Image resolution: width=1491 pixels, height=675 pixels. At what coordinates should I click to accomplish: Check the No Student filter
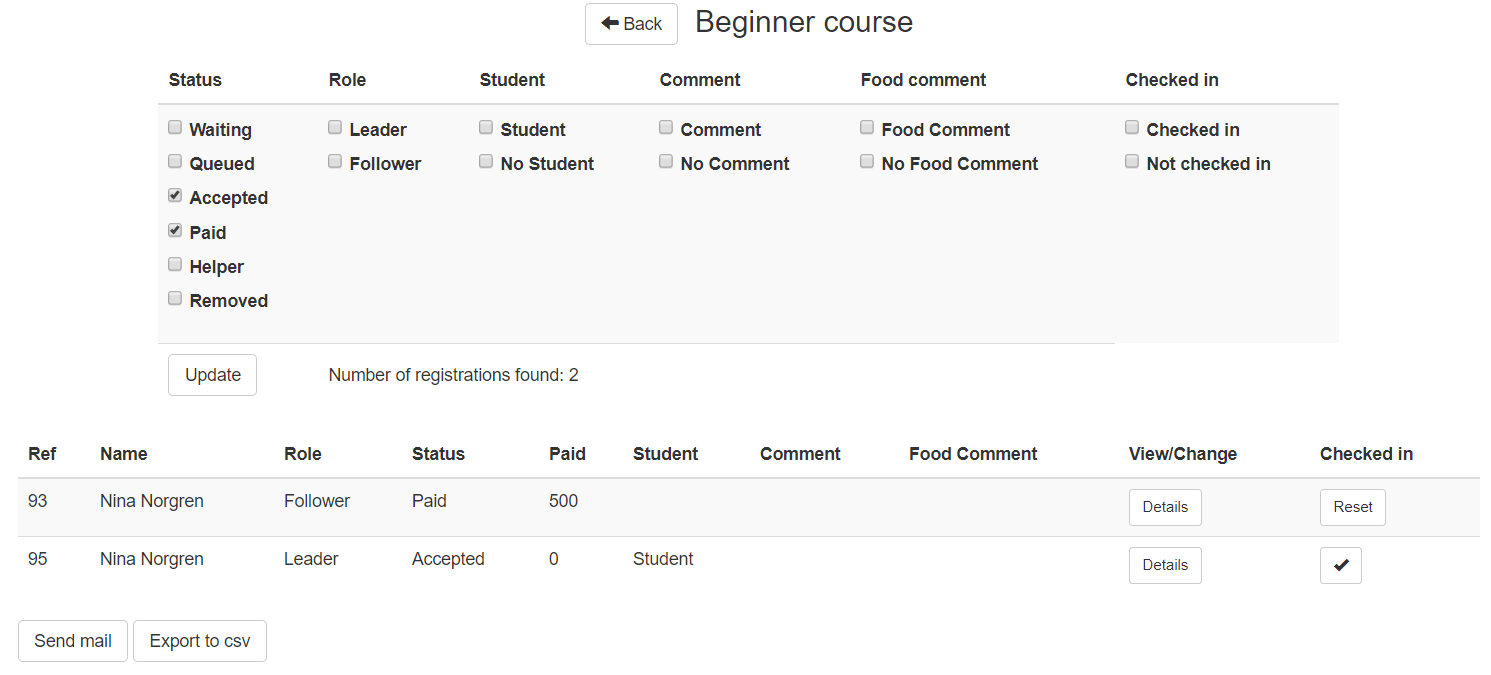486,162
